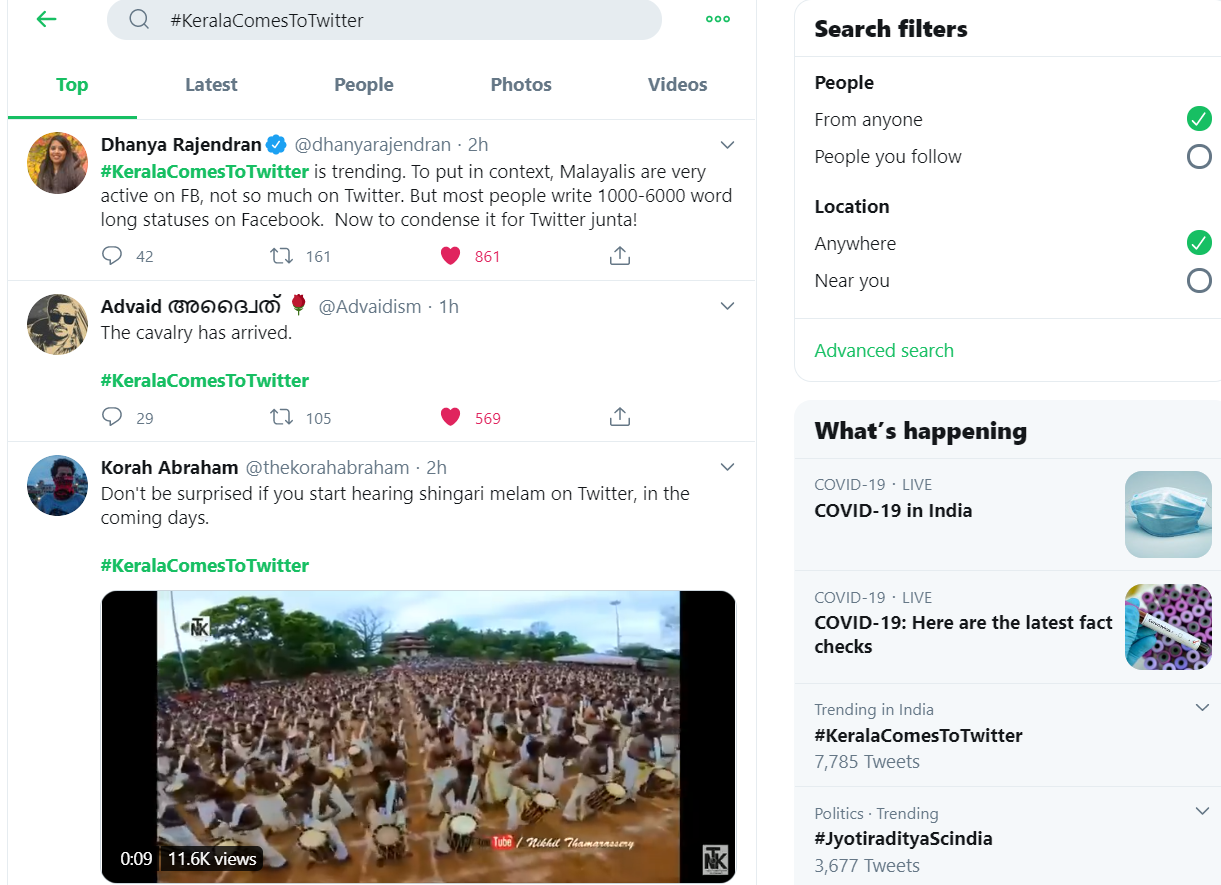Open the three-dot more options menu
Viewport: 1221px width, 885px height.
(x=717, y=19)
